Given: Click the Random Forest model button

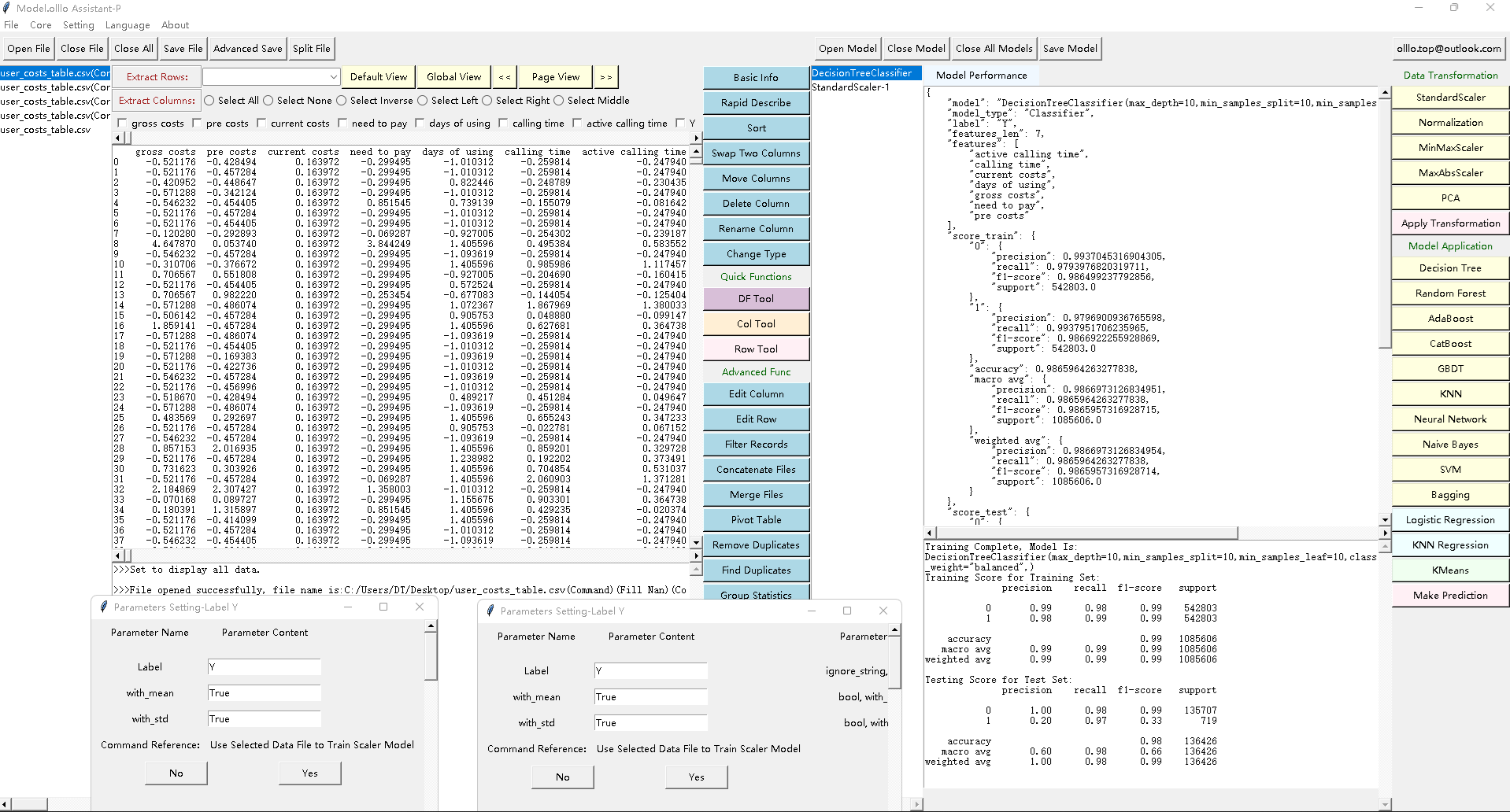Looking at the screenshot, I should click(x=1450, y=293).
